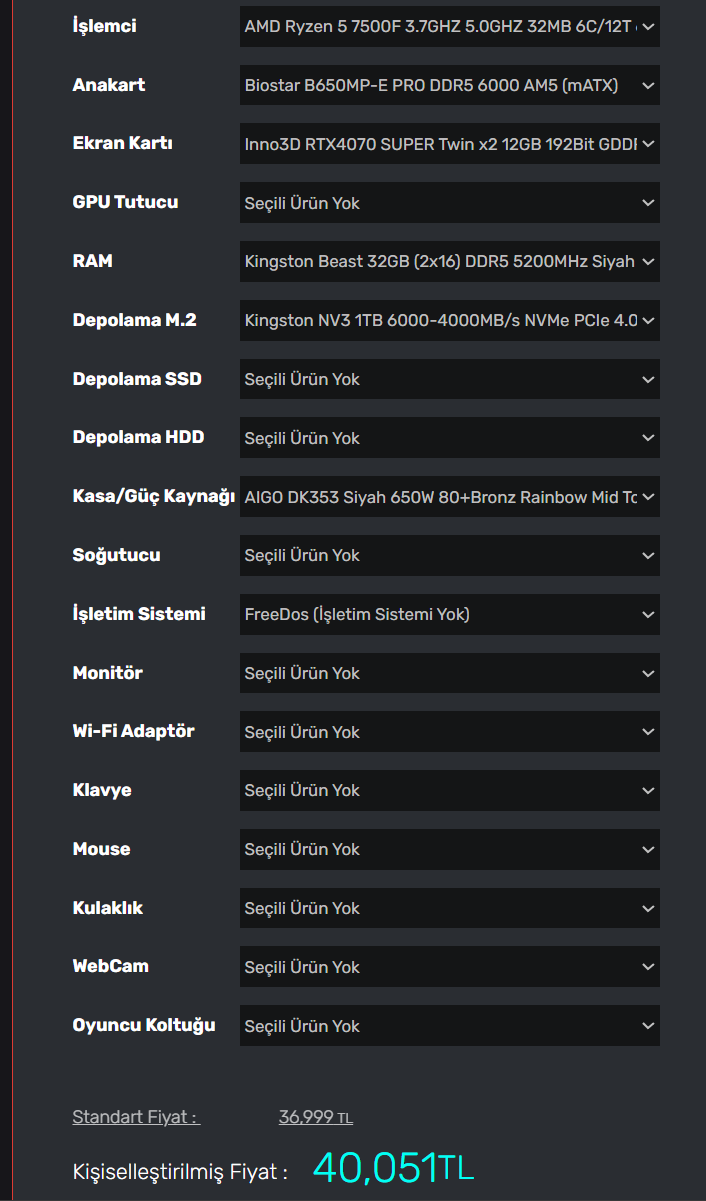Open the Monitör dropdown

point(449,673)
